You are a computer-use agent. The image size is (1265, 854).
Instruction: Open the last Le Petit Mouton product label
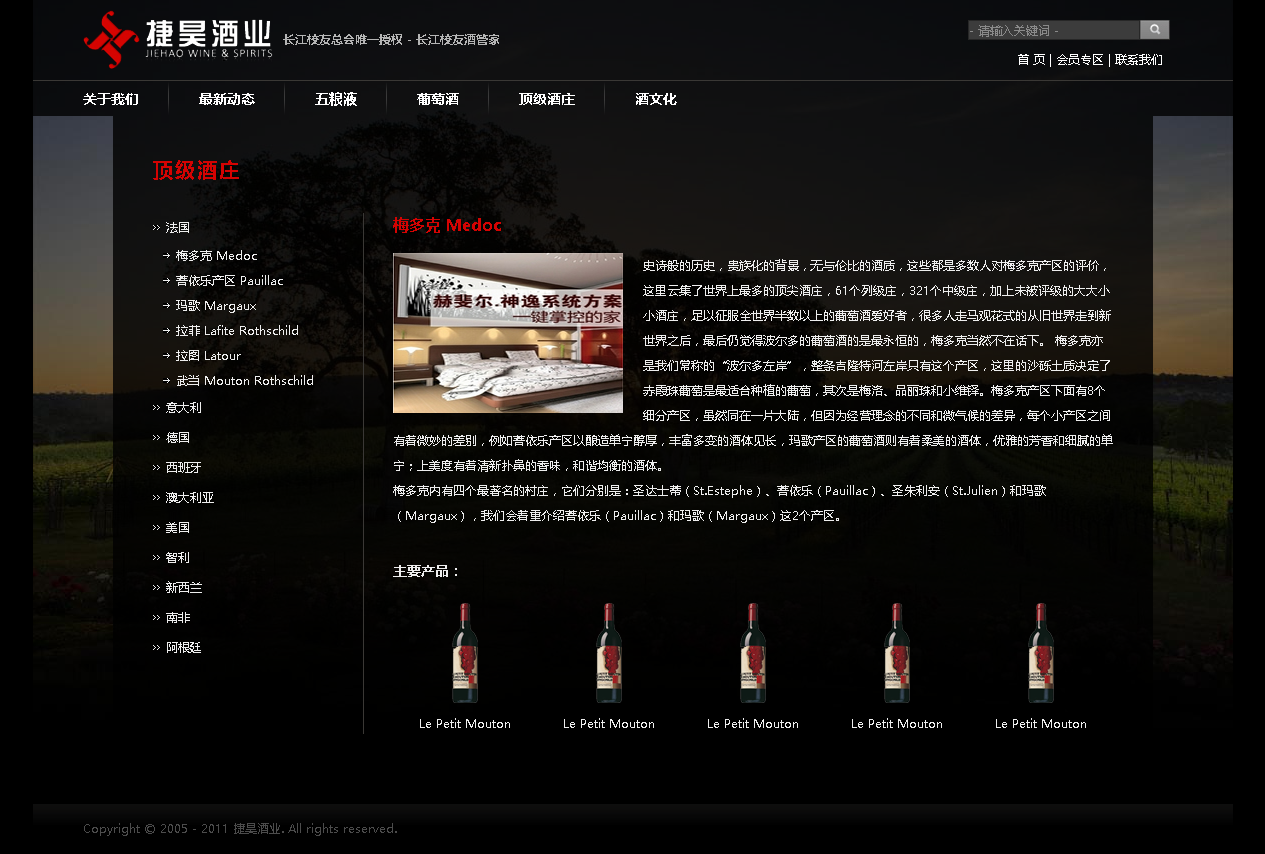1040,724
